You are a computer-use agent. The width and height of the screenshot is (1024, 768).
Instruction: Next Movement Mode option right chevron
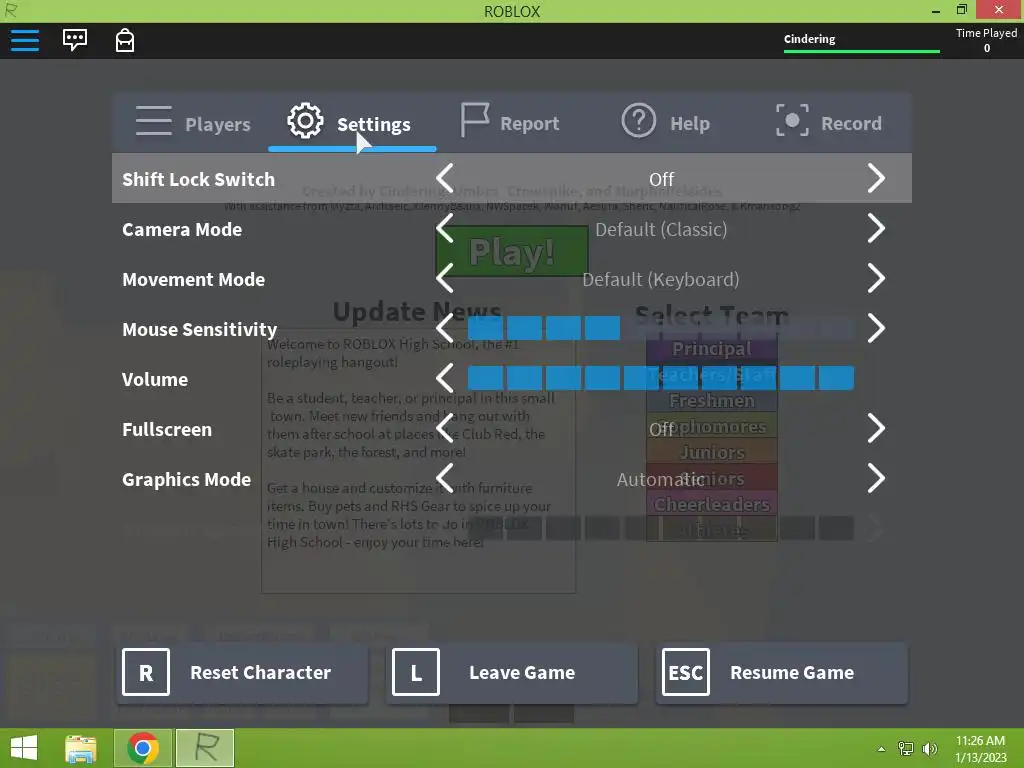pyautogui.click(x=876, y=278)
